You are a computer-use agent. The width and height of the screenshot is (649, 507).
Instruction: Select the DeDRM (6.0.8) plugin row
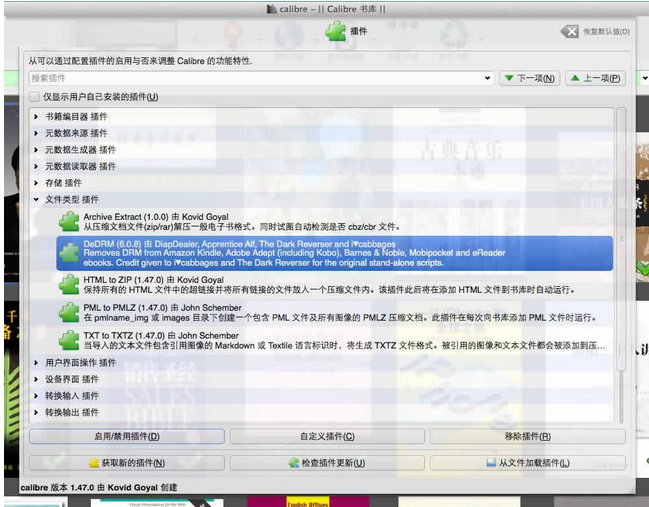tap(334, 253)
